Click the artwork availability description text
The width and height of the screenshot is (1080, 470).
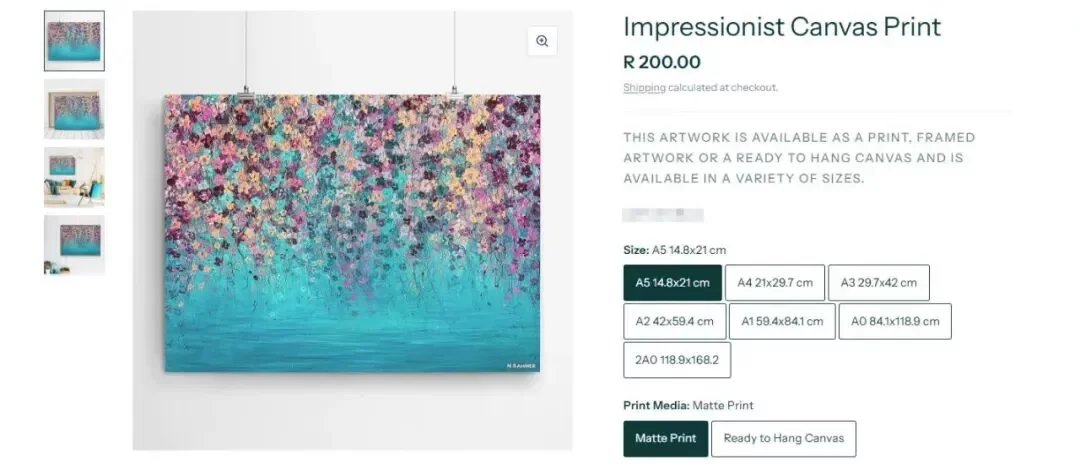[798, 158]
